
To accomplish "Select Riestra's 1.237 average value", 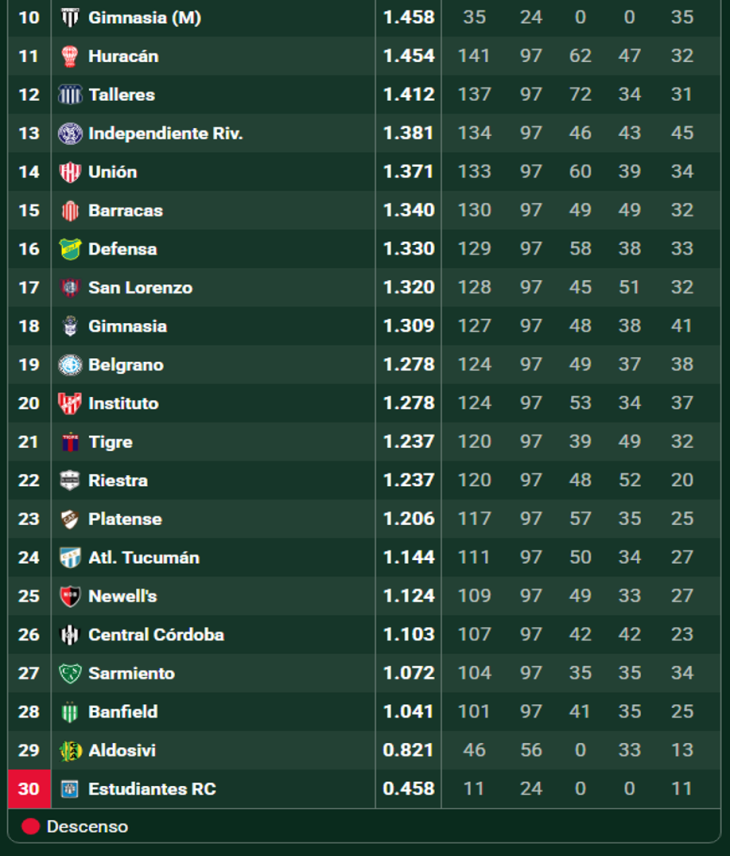I will pos(408,480).
